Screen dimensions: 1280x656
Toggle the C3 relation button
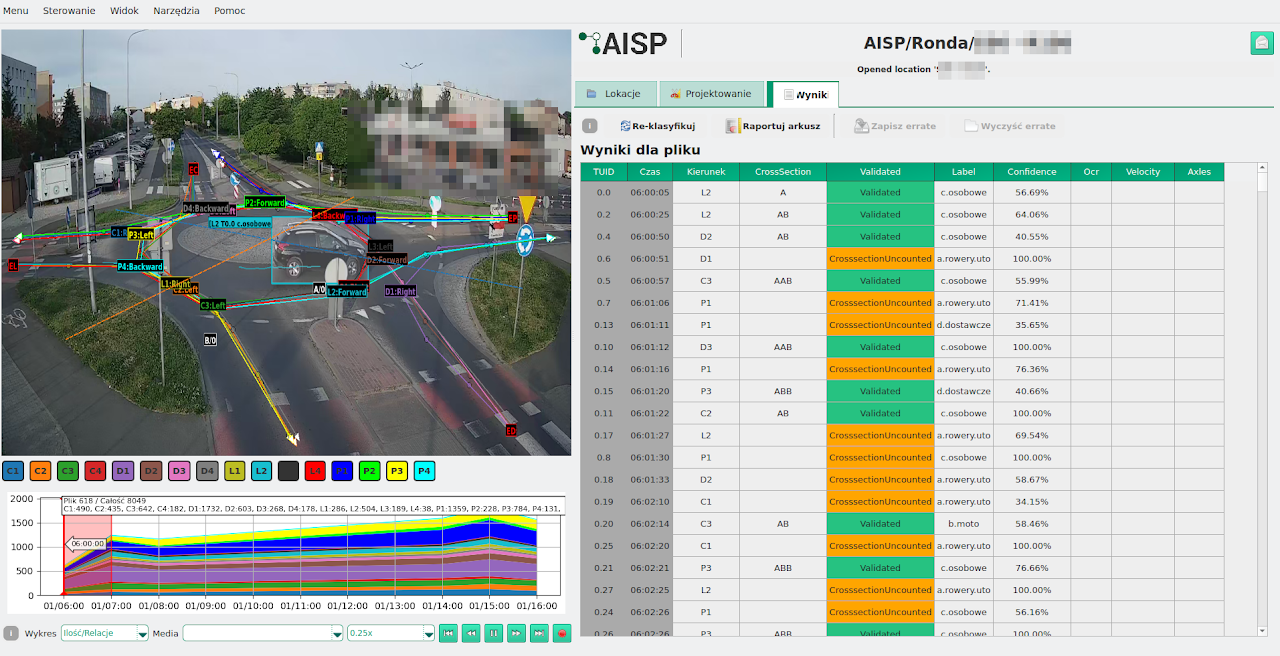(x=68, y=470)
